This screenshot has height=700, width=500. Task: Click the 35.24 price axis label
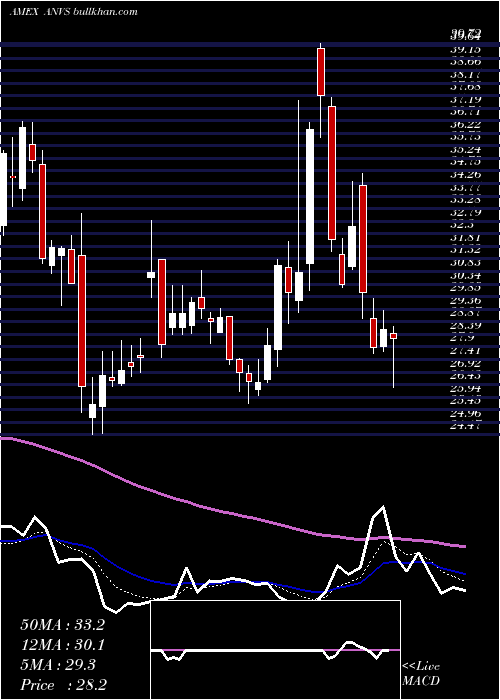pos(465,150)
